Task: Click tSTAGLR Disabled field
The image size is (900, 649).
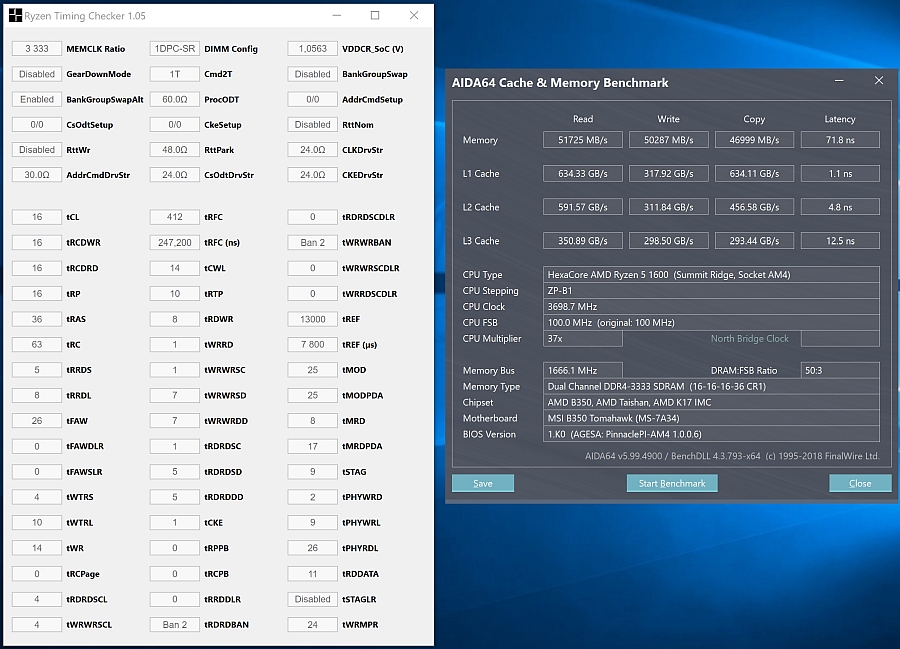Action: (312, 599)
